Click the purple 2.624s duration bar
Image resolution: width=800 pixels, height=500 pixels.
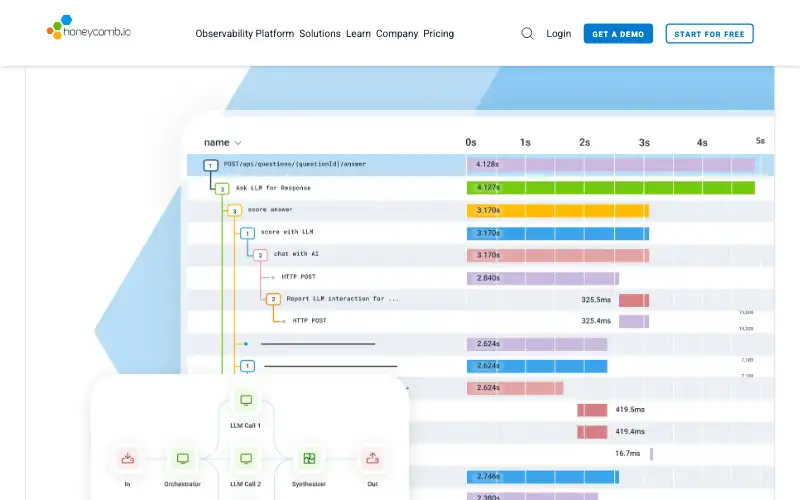[537, 344]
